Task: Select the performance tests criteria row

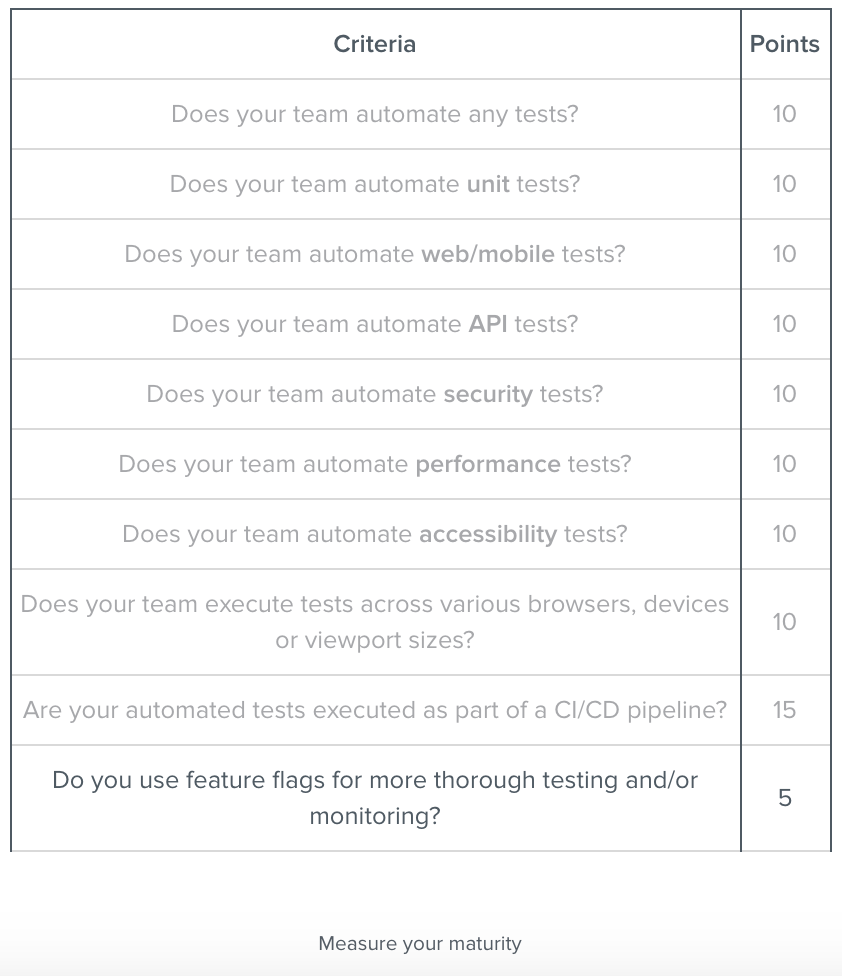Action: pyautogui.click(x=375, y=464)
